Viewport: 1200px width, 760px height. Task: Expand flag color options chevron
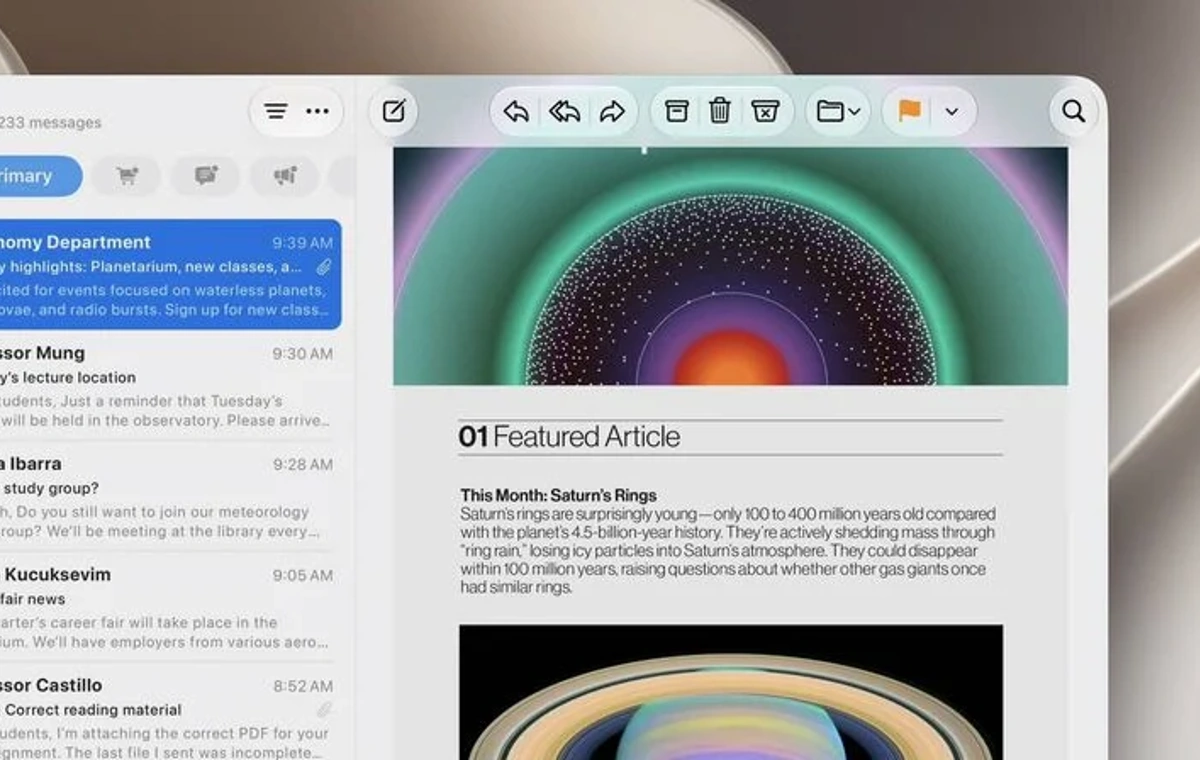[952, 111]
